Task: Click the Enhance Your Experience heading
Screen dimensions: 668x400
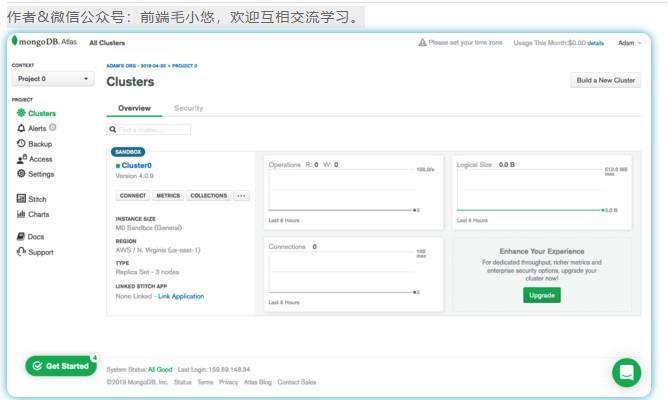Action: (x=542, y=251)
